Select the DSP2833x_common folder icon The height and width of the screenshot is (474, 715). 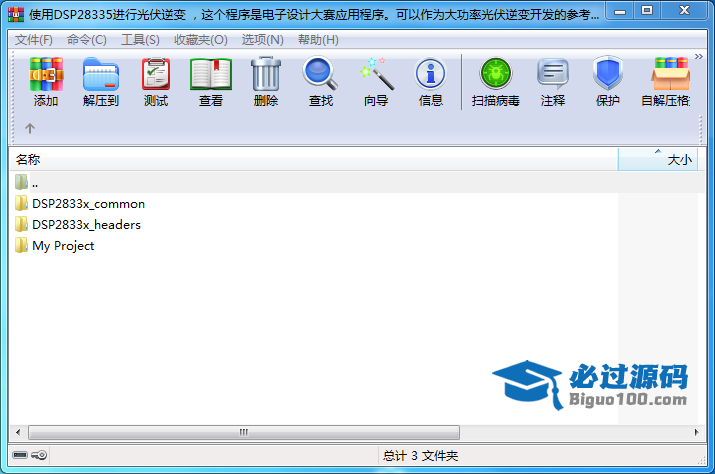pos(21,203)
